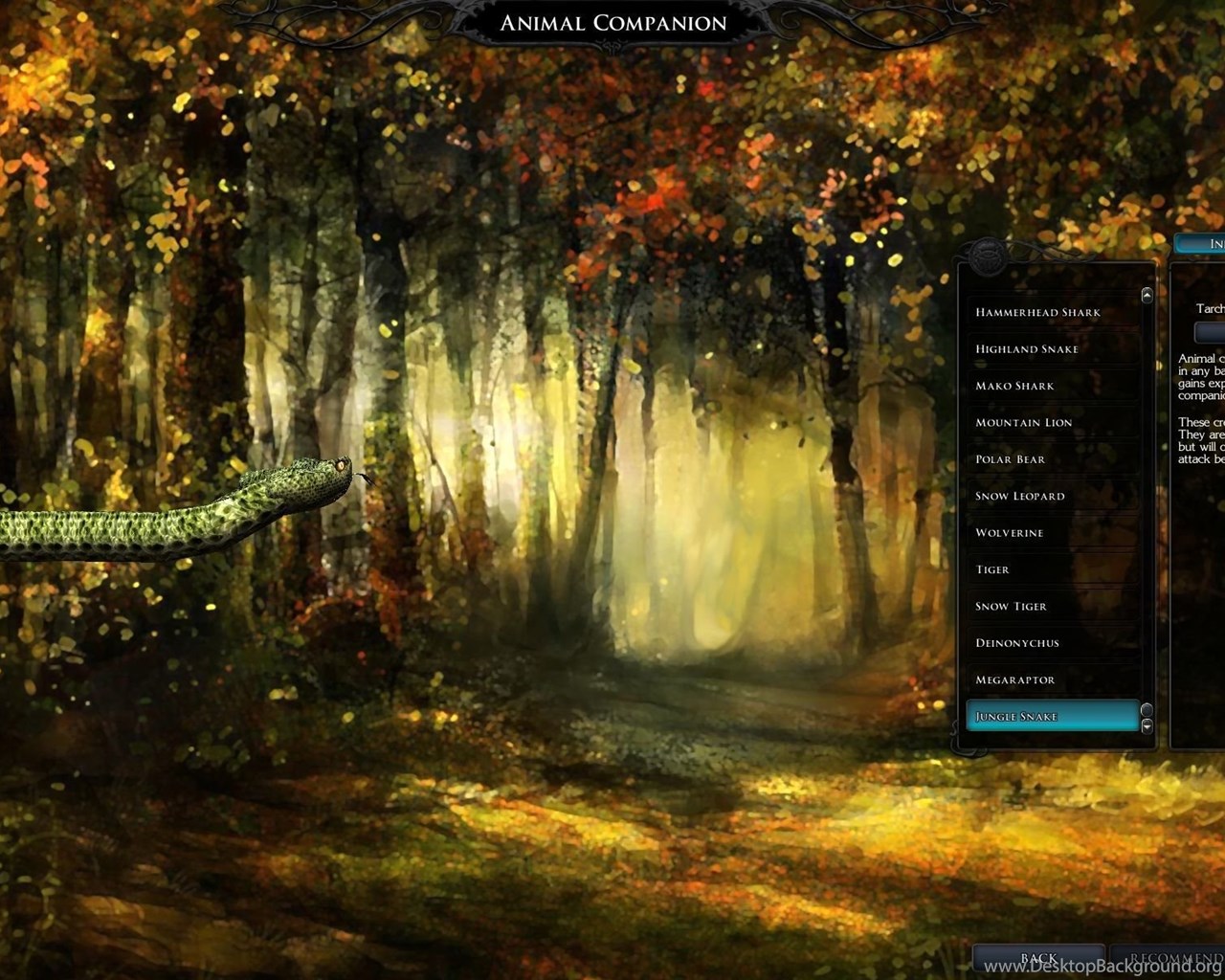Pick Tiger from the companion list
This screenshot has width=1225, height=980.
[x=1052, y=569]
